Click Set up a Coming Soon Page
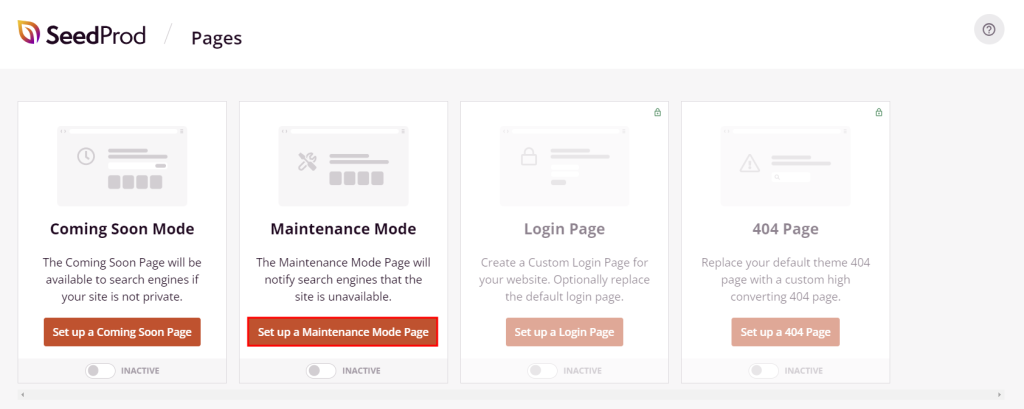Viewport: 1024px width, 409px height. tap(122, 332)
